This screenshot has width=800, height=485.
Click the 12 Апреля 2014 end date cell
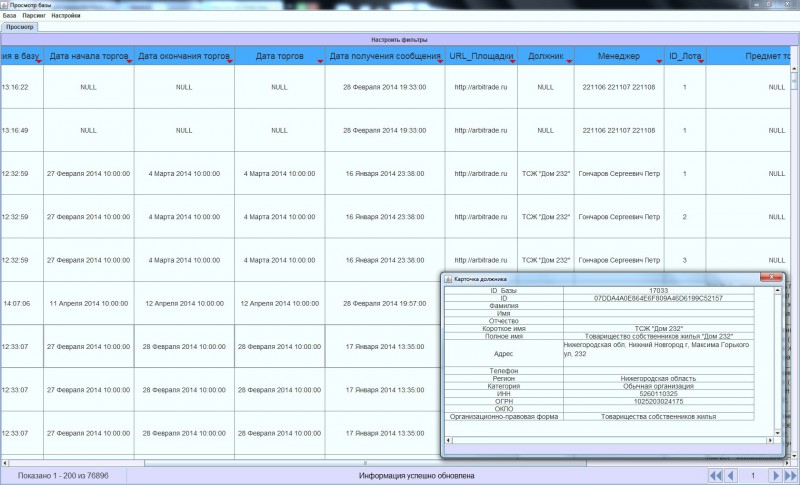tap(184, 303)
